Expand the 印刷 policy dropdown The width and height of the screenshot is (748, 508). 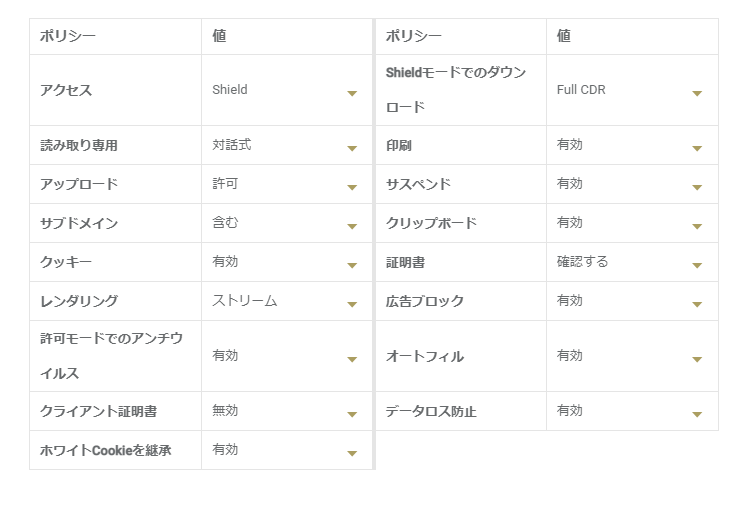click(x=697, y=148)
